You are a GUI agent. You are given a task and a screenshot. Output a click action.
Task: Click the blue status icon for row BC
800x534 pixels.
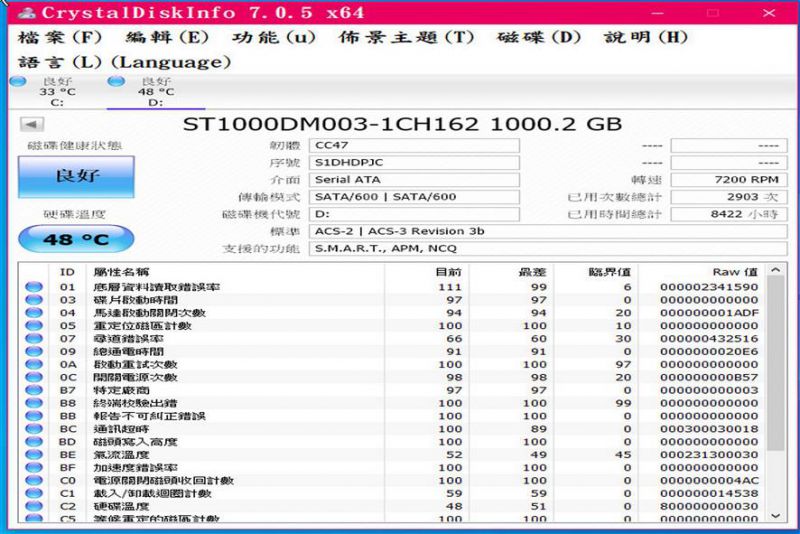pos(34,429)
